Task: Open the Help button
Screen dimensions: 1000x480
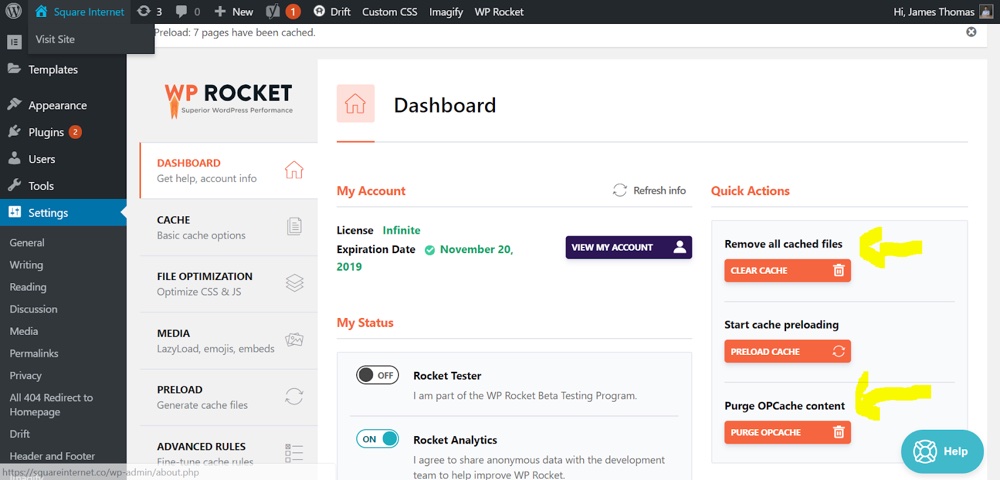Action: [943, 451]
